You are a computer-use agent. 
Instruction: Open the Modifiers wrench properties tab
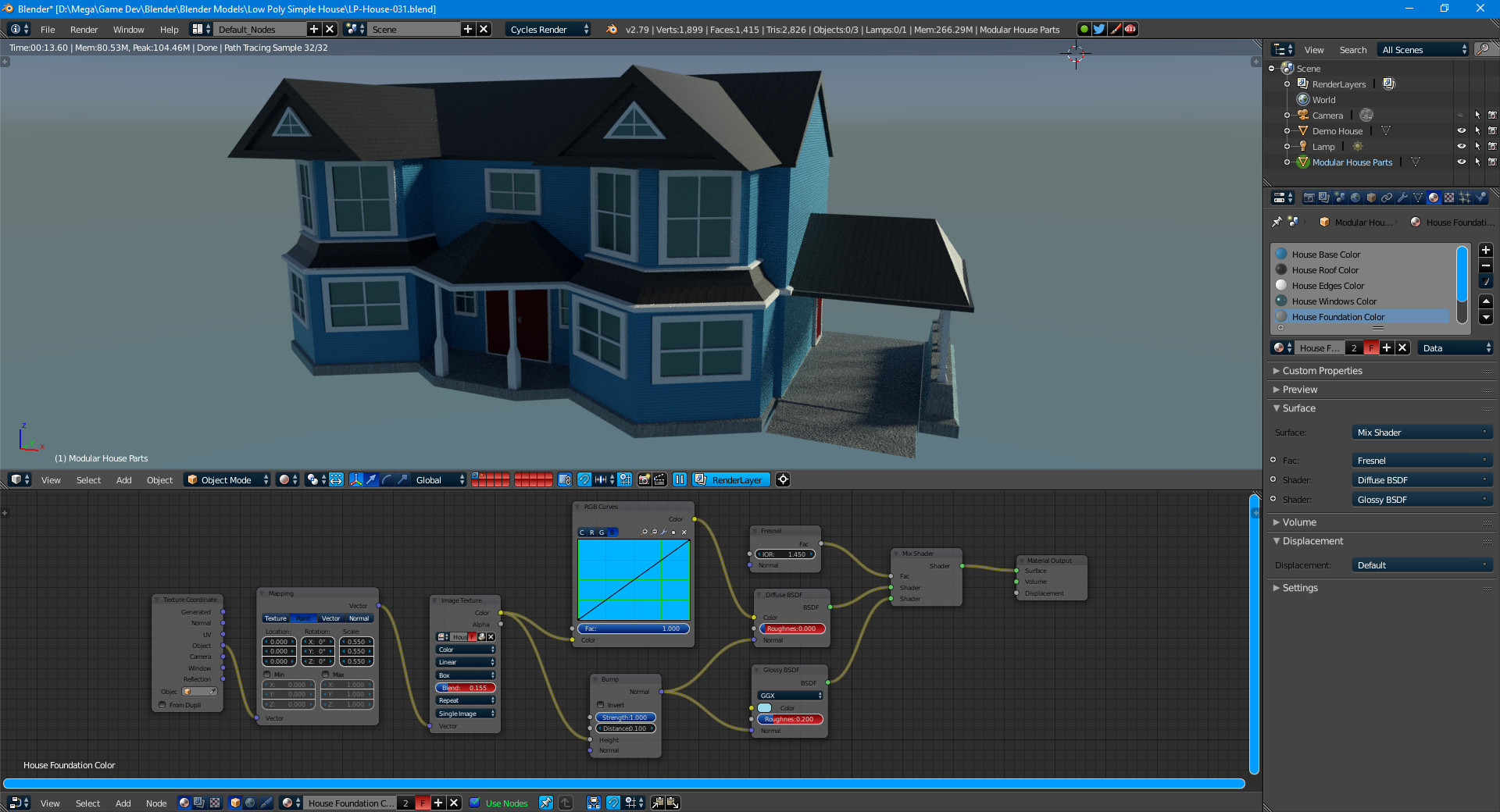point(1403,198)
